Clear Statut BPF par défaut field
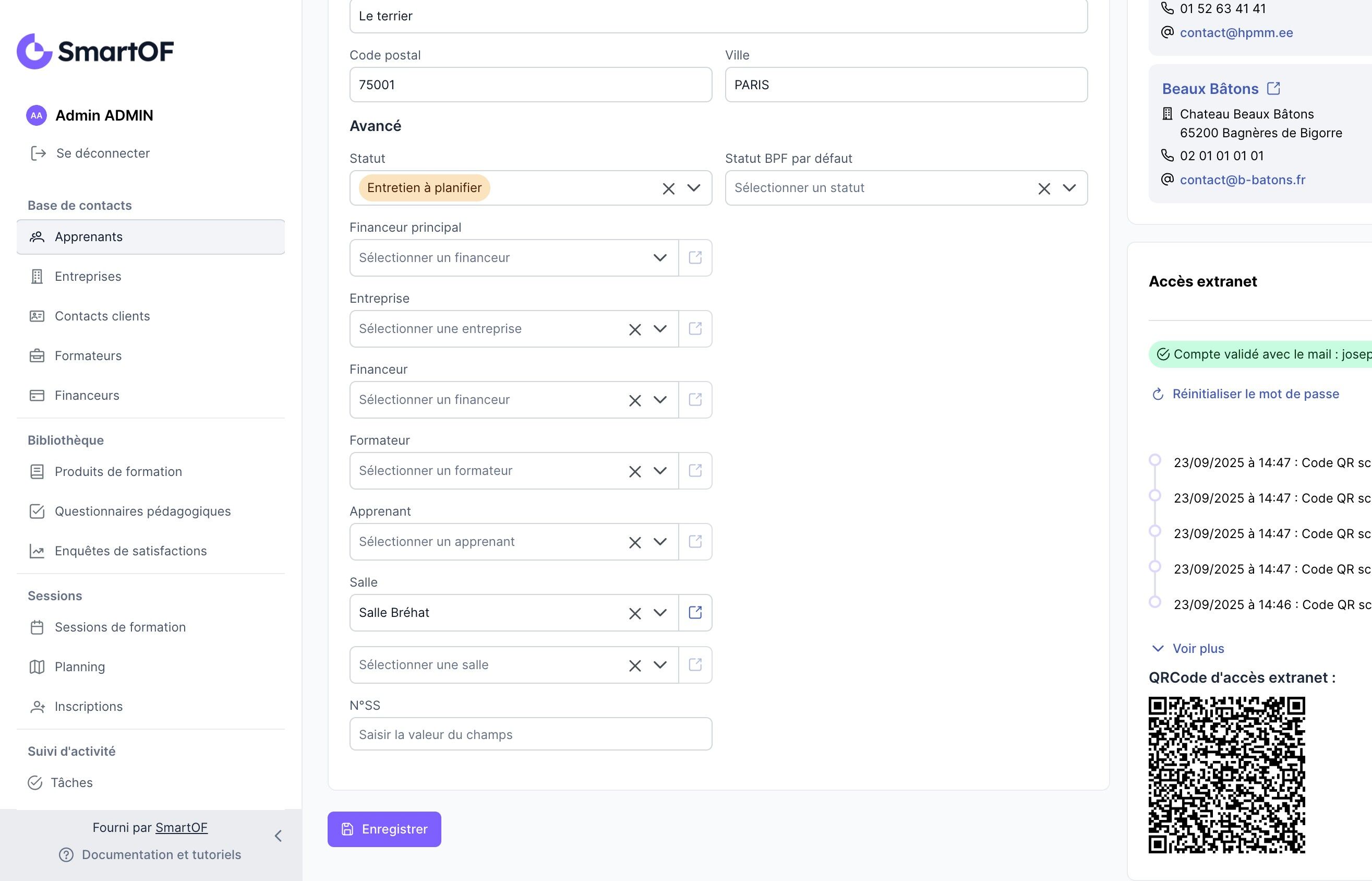 (1044, 188)
